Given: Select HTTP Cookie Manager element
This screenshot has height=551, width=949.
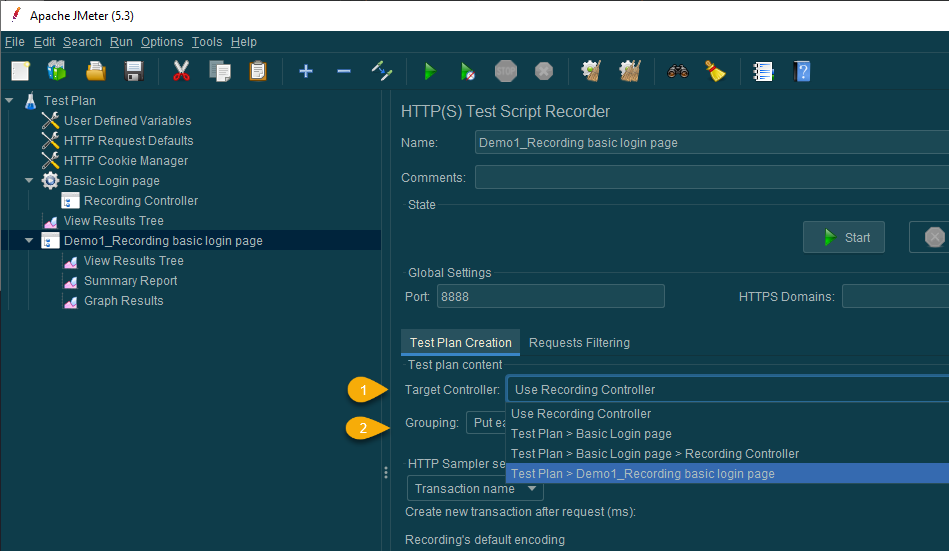Looking at the screenshot, I should [126, 160].
